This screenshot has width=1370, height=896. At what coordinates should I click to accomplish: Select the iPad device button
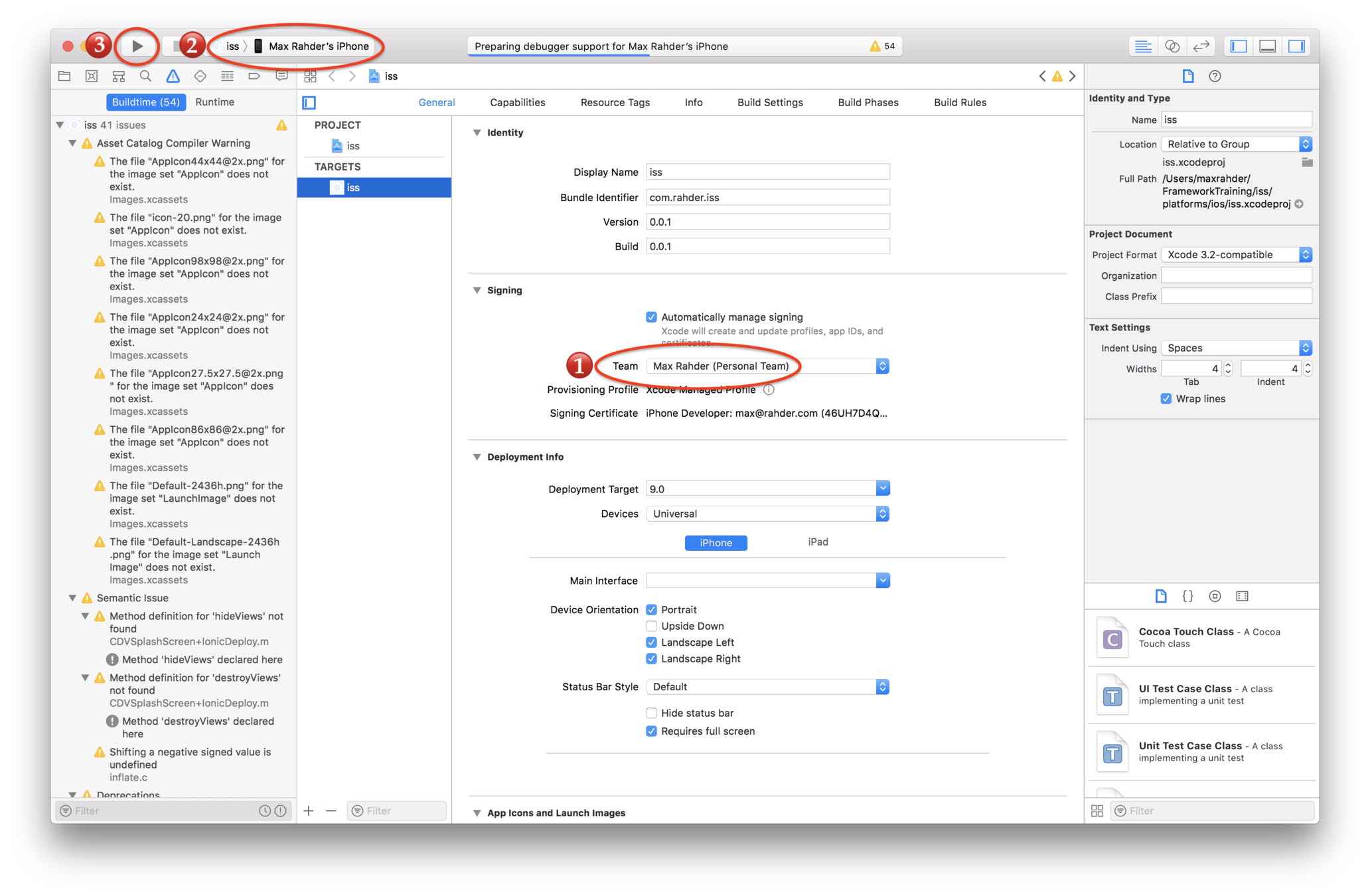tap(818, 542)
